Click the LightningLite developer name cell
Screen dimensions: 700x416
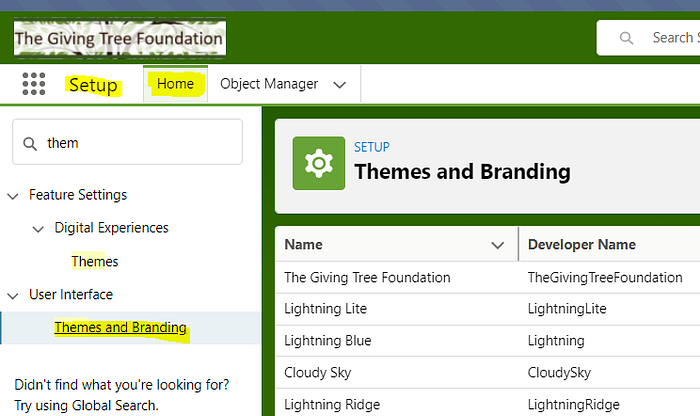pyautogui.click(x=567, y=309)
